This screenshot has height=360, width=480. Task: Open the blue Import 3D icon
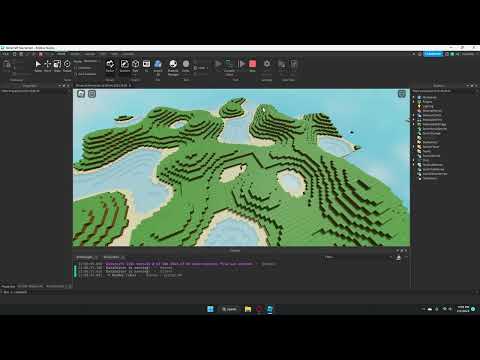pyautogui.click(x=158, y=67)
